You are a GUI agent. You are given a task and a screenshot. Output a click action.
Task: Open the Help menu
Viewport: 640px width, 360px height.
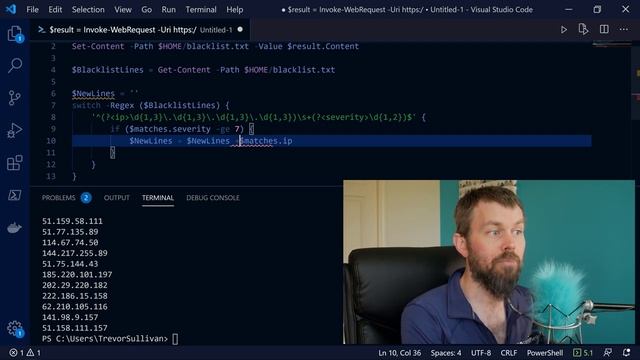click(x=235, y=9)
